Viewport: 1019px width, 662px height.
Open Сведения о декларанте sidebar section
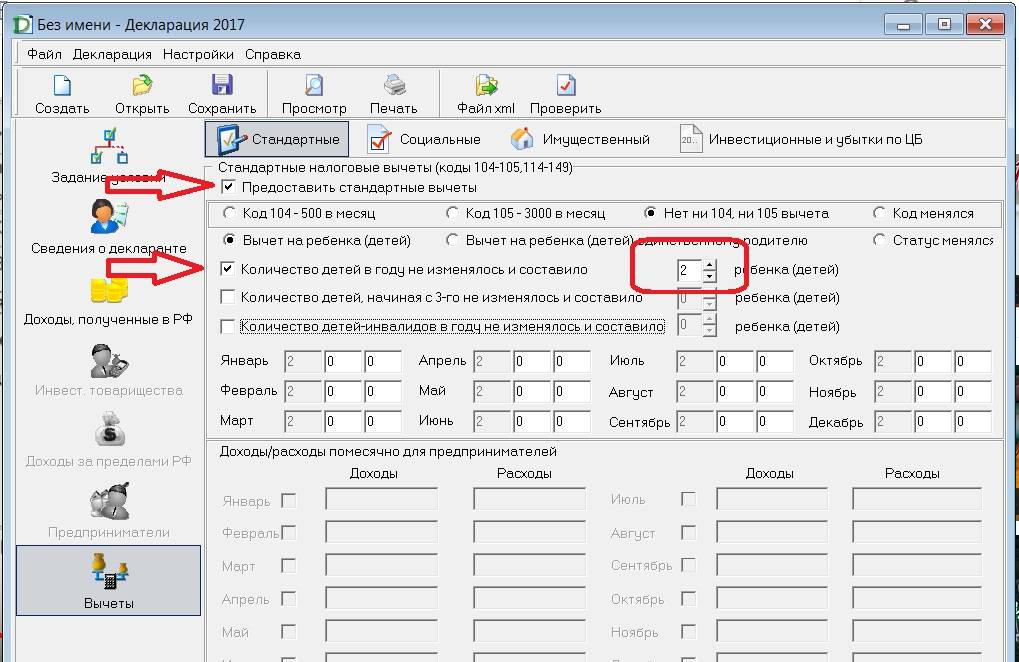pyautogui.click(x=107, y=225)
